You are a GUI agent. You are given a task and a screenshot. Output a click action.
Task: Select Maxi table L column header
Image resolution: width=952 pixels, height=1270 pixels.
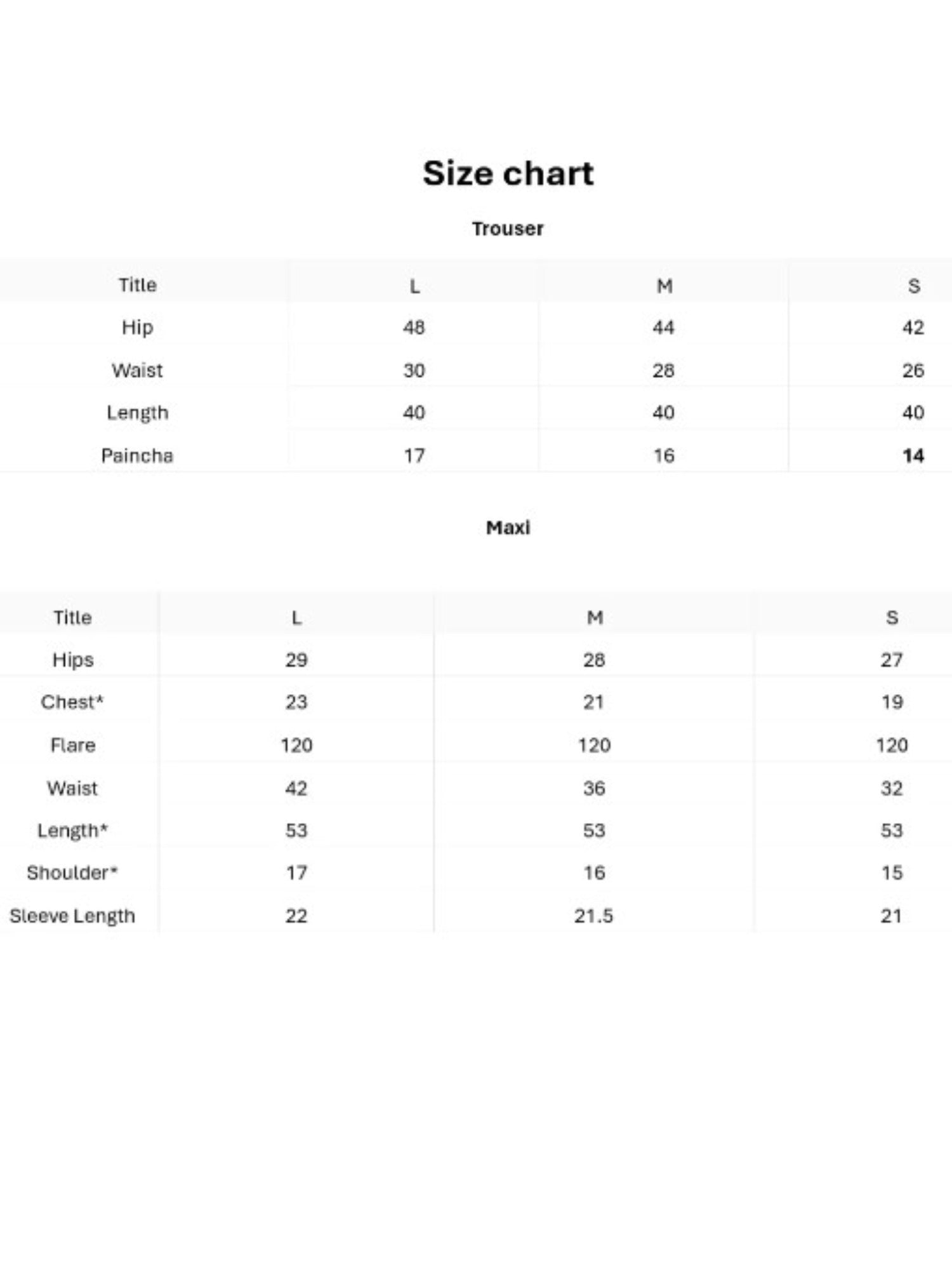[296, 617]
